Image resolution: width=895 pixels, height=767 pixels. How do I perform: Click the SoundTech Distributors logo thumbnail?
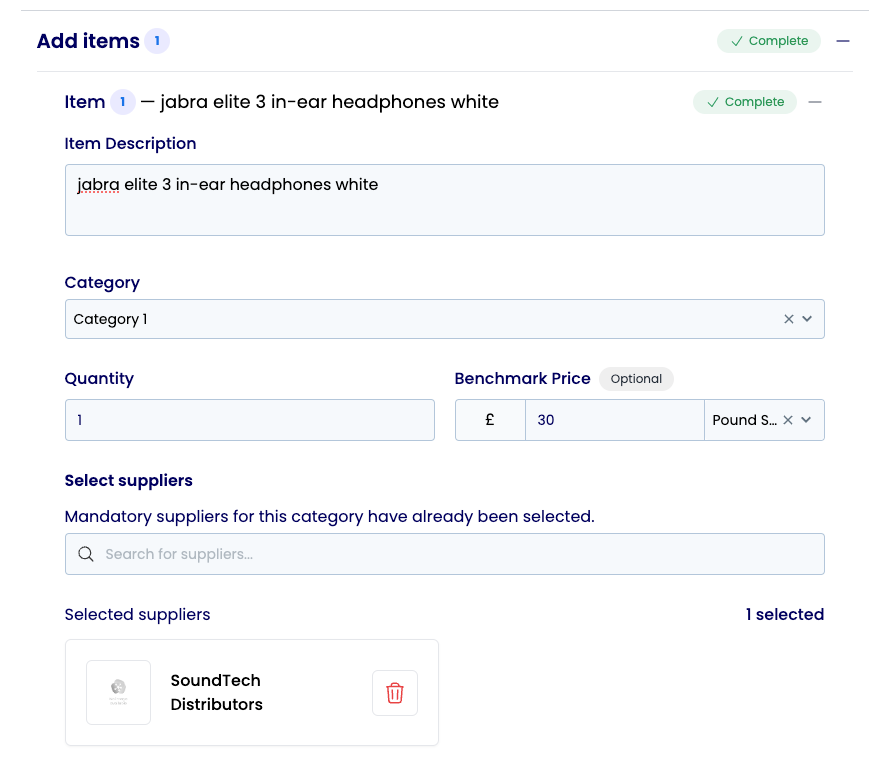point(118,693)
